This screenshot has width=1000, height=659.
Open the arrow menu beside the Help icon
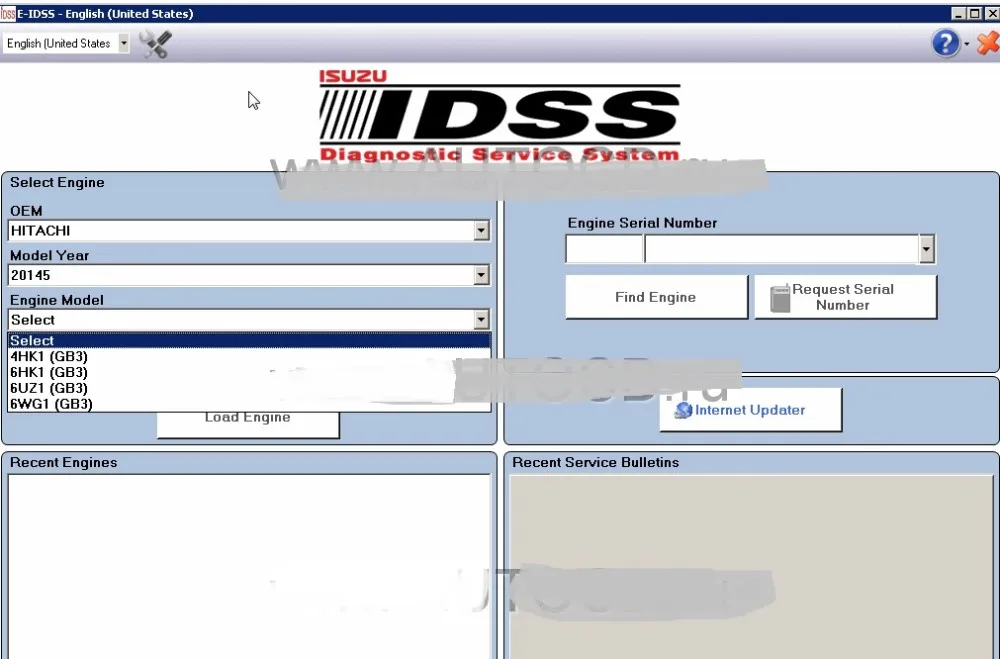tap(966, 44)
